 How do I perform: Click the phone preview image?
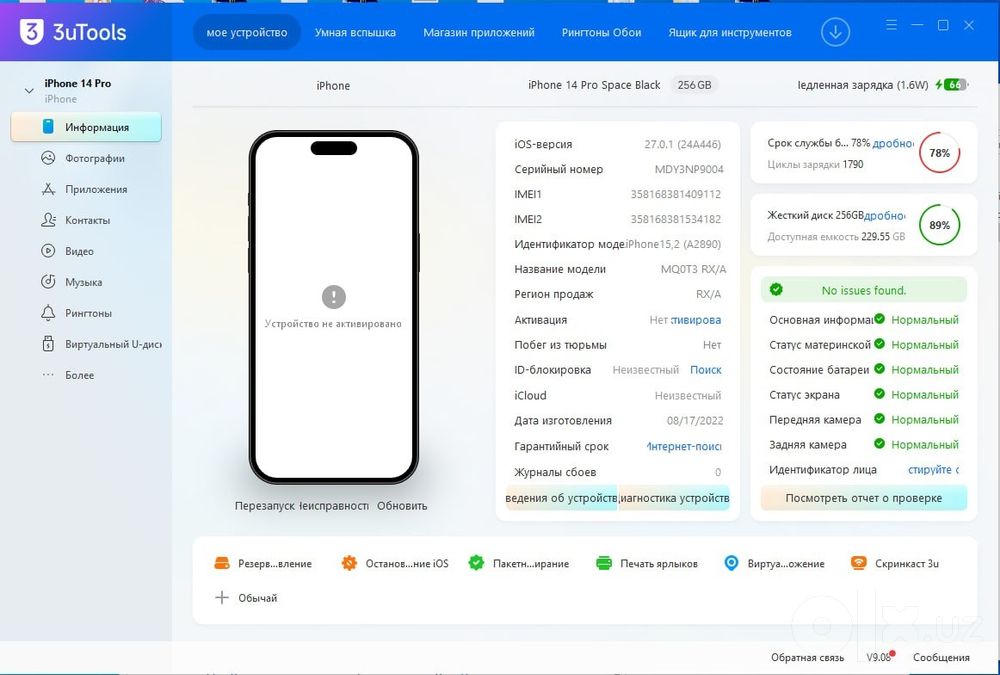point(334,307)
